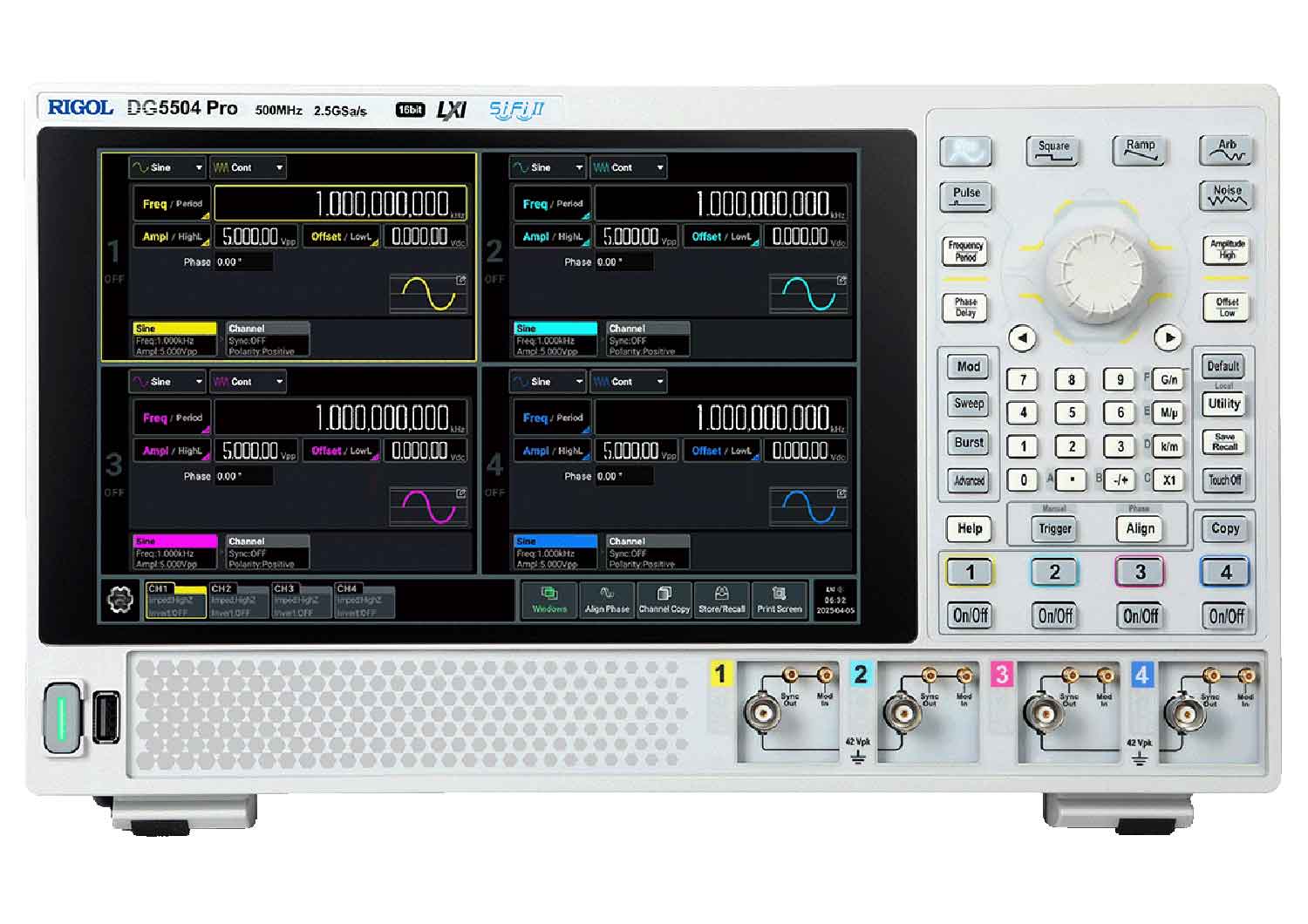Hit the numeric keypad 7 key
This screenshot has width=1308, height=924.
click(x=1022, y=380)
